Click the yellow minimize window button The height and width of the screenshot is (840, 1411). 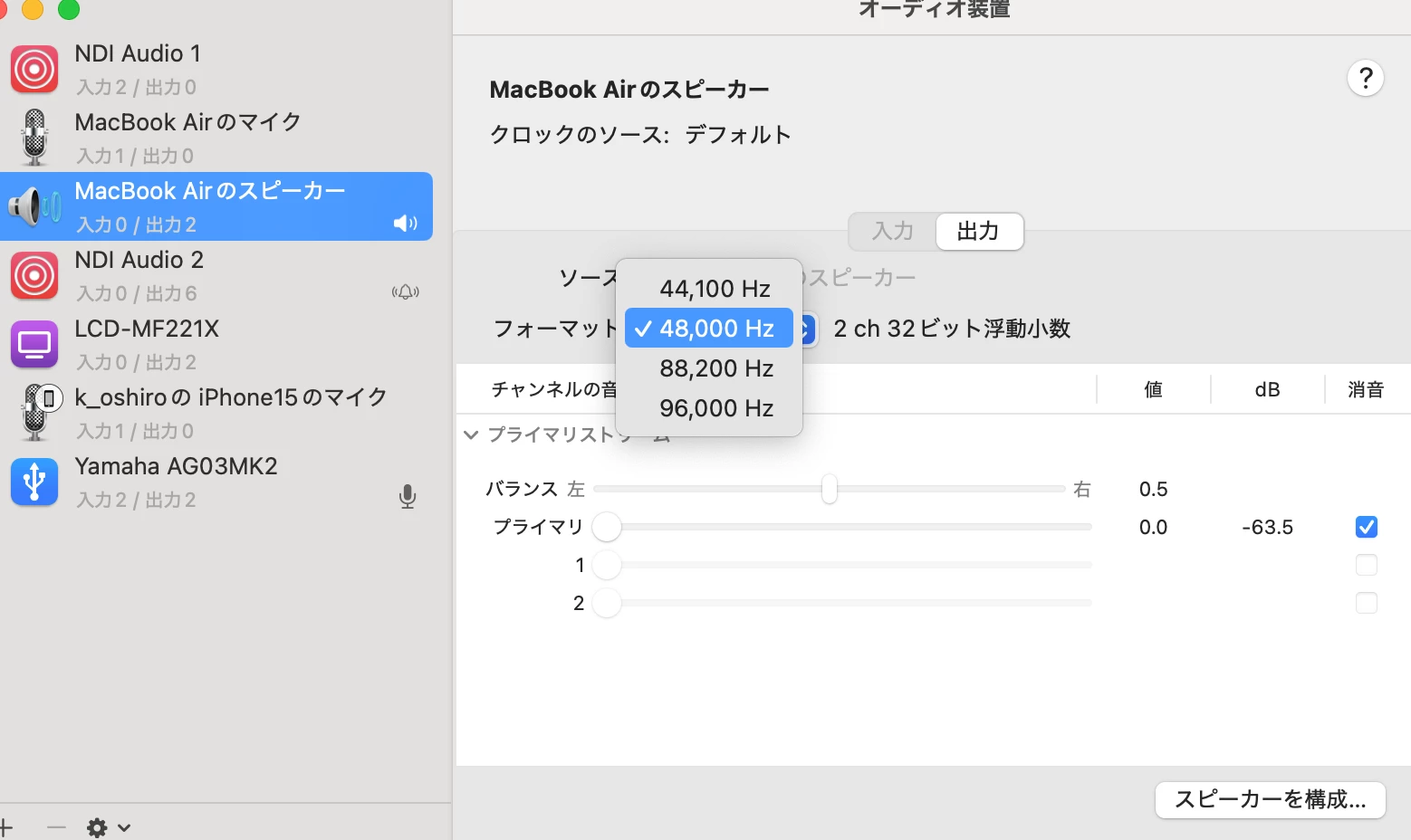pos(32,9)
